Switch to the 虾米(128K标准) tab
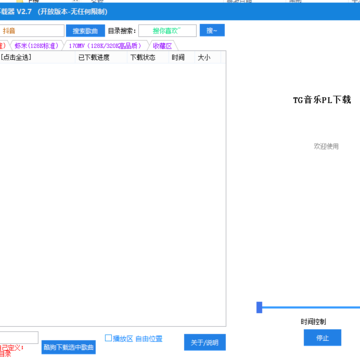 click(37, 46)
